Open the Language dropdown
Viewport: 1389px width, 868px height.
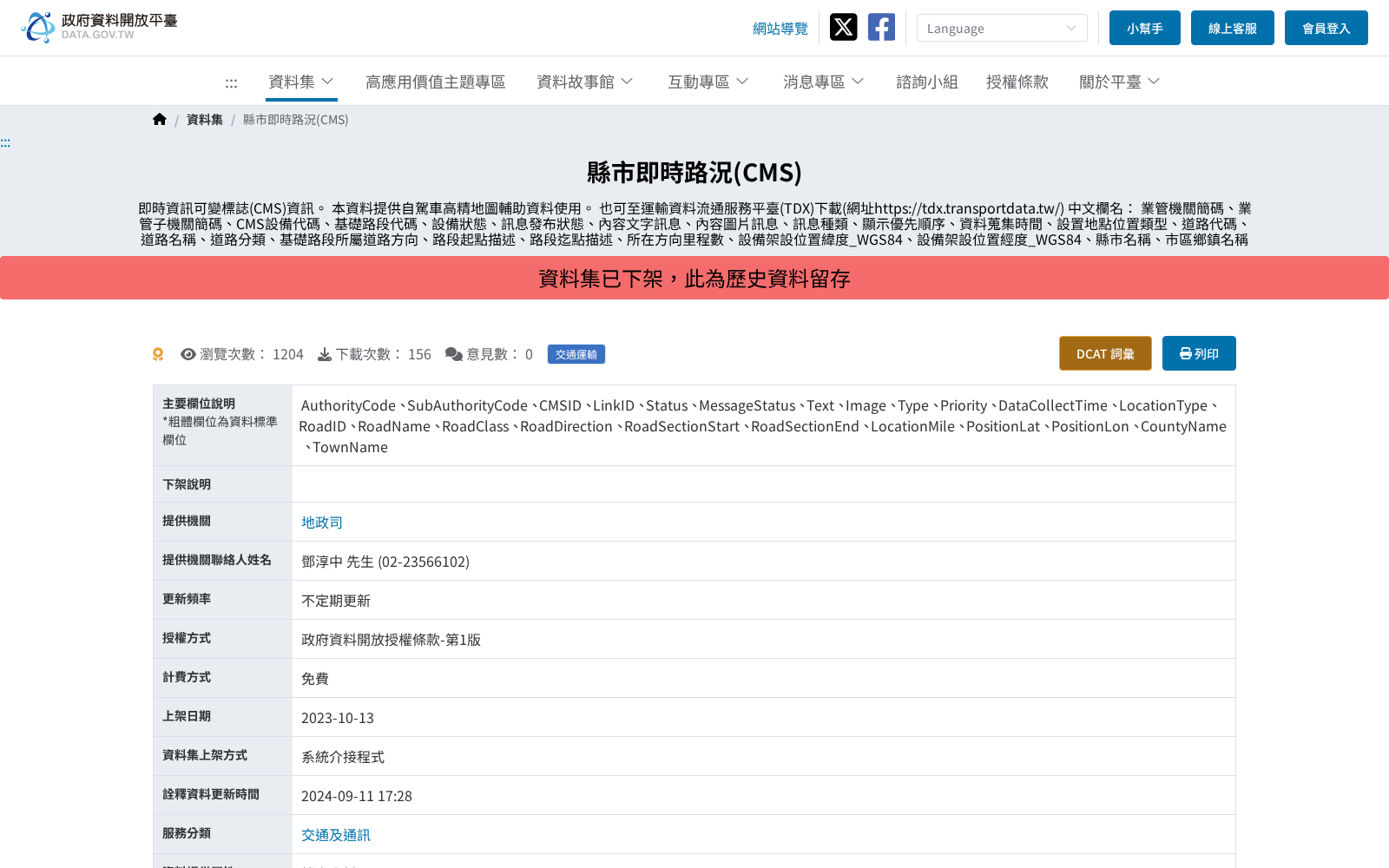click(1002, 28)
